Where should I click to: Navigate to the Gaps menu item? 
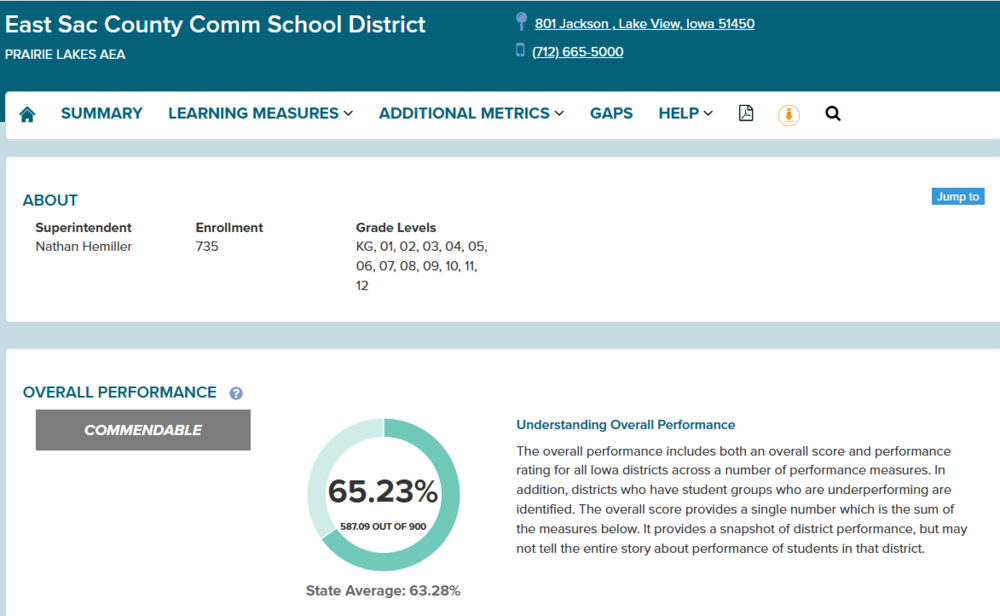pyautogui.click(x=611, y=113)
